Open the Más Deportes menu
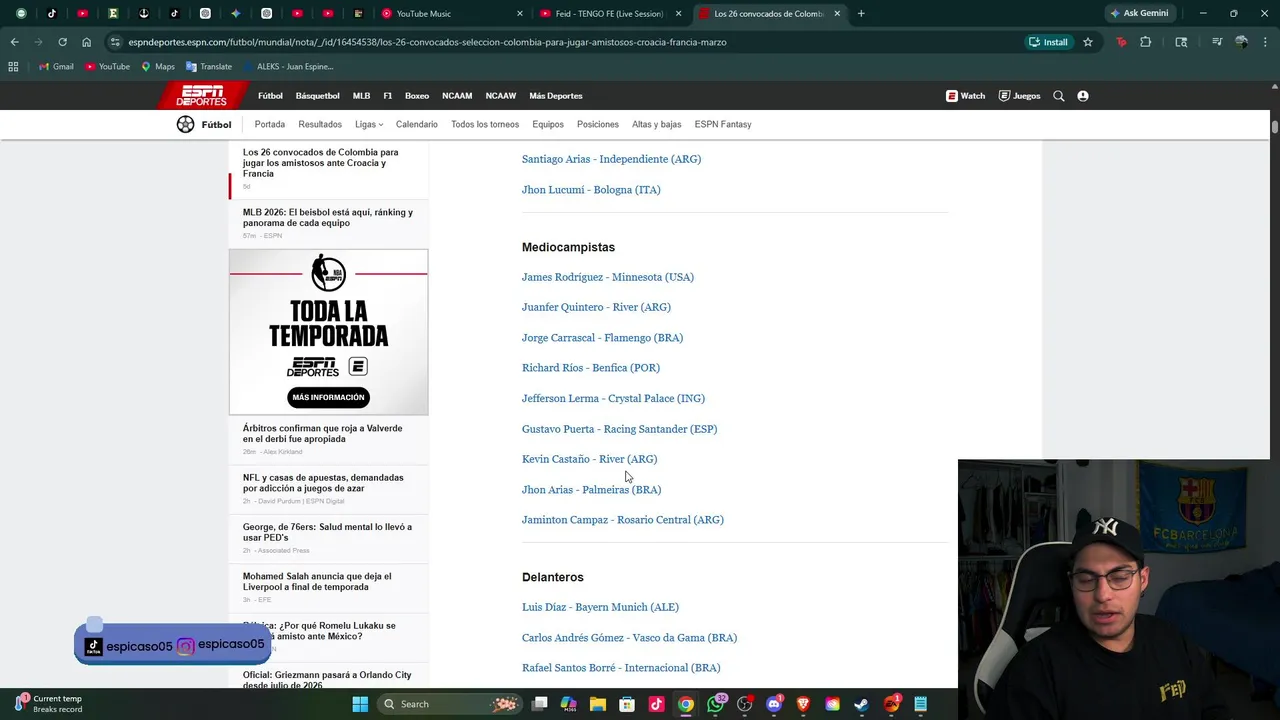Viewport: 1280px width, 720px height. (556, 96)
